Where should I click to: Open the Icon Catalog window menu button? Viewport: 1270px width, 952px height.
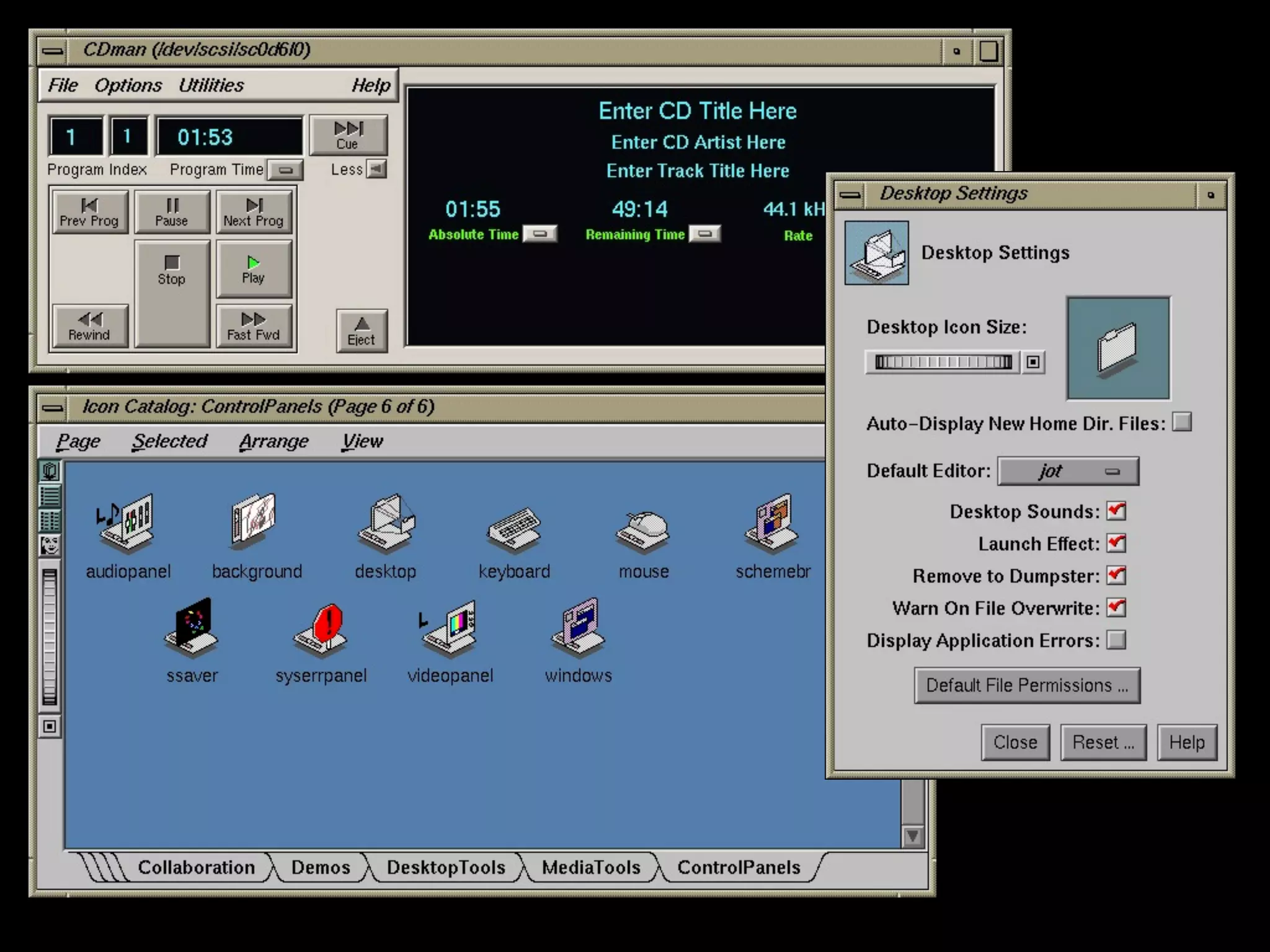pos(52,408)
